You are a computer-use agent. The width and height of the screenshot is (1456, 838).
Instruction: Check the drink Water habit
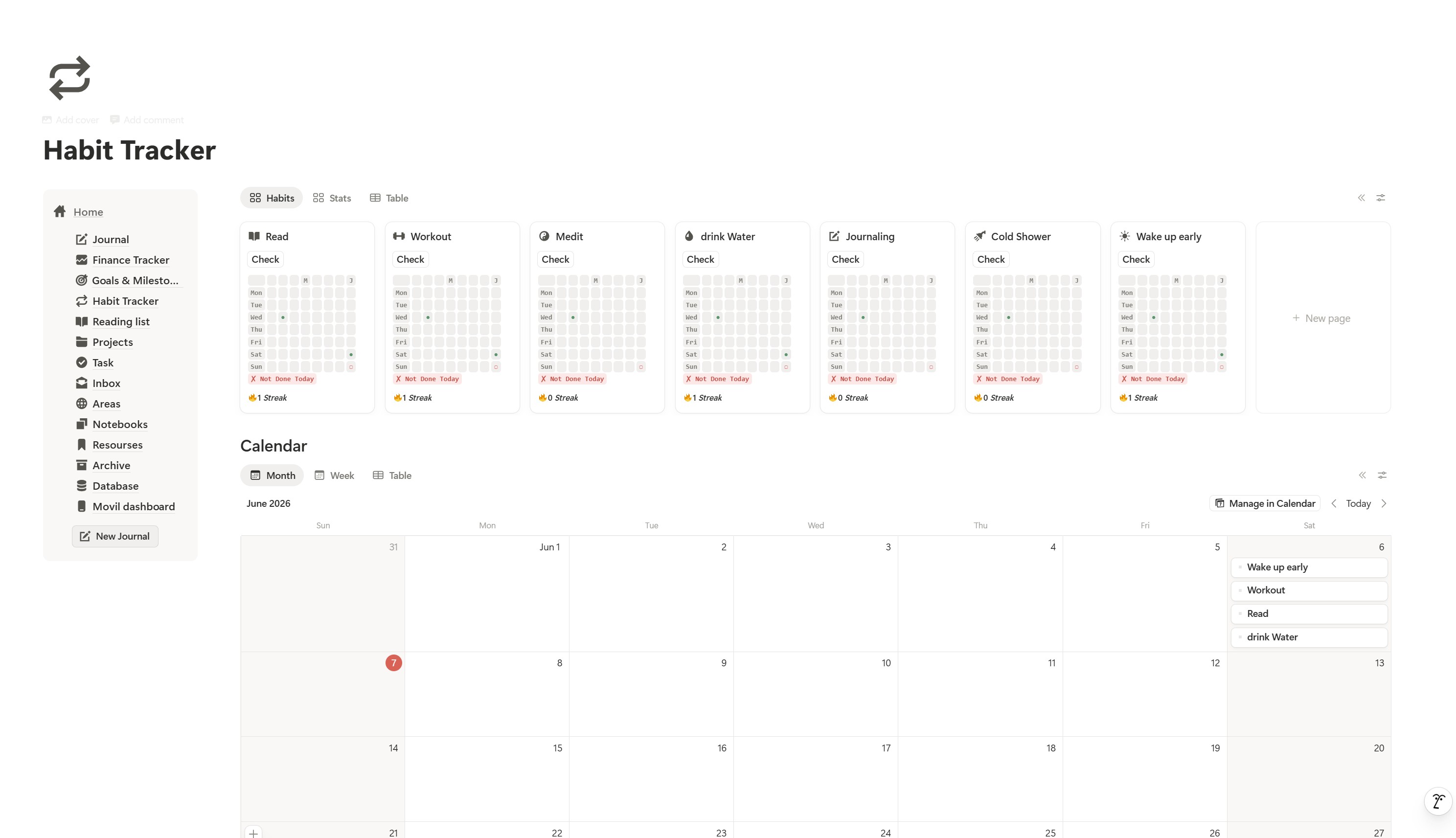click(x=701, y=260)
